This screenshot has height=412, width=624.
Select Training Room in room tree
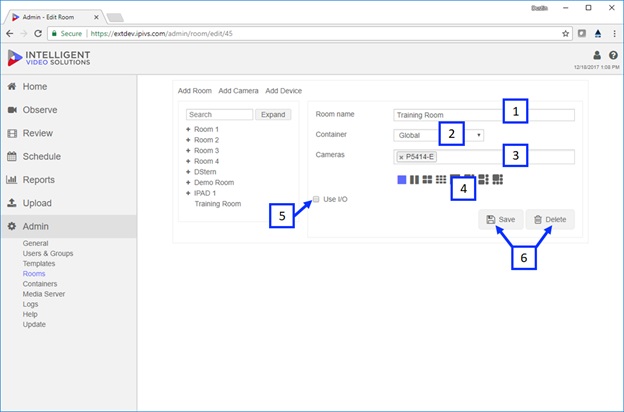coord(218,204)
